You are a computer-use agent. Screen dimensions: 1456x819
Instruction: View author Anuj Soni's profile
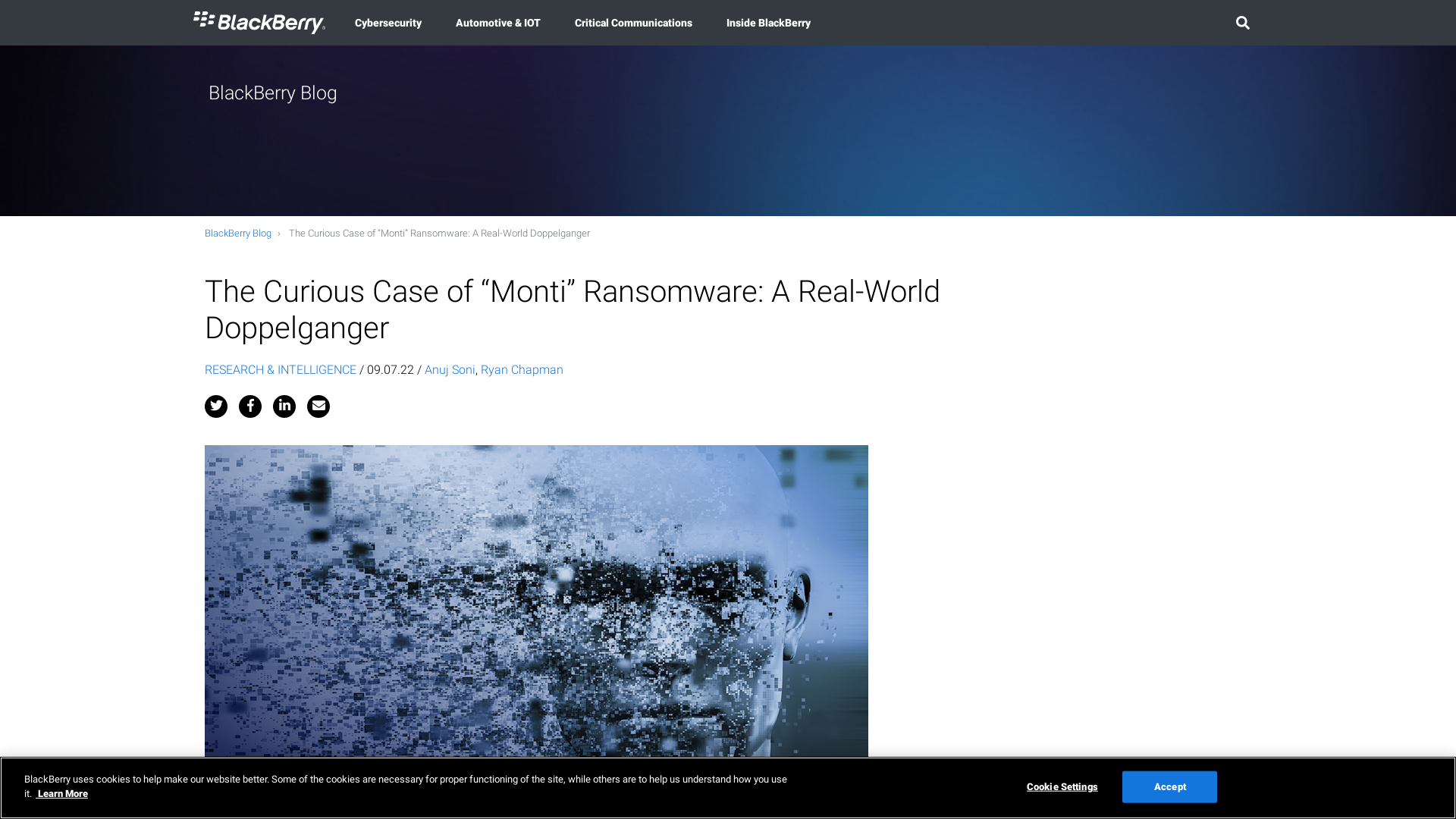point(450,369)
